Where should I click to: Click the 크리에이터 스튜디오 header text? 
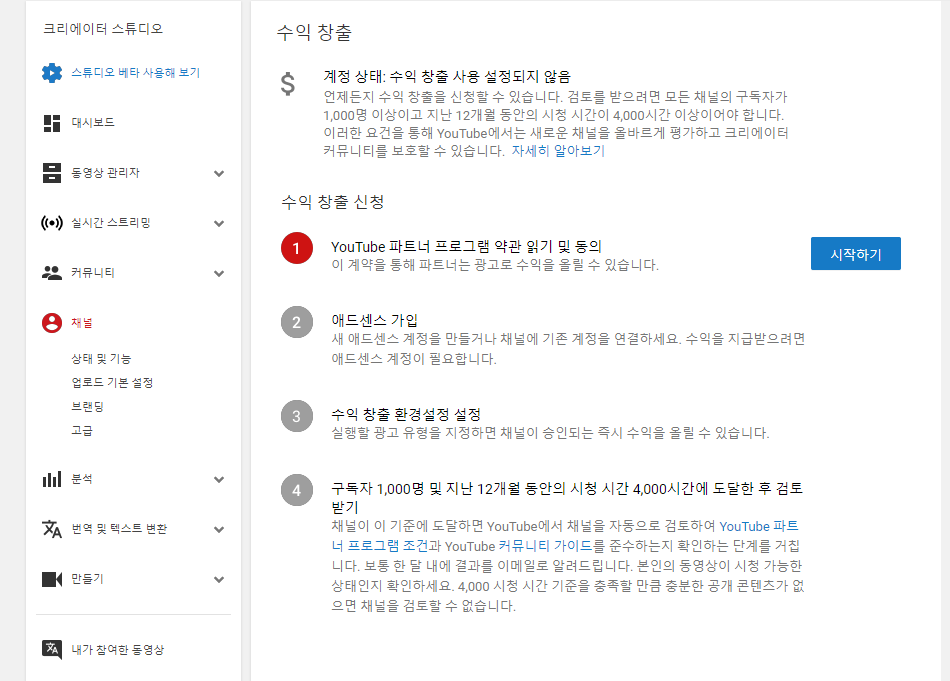click(103, 29)
